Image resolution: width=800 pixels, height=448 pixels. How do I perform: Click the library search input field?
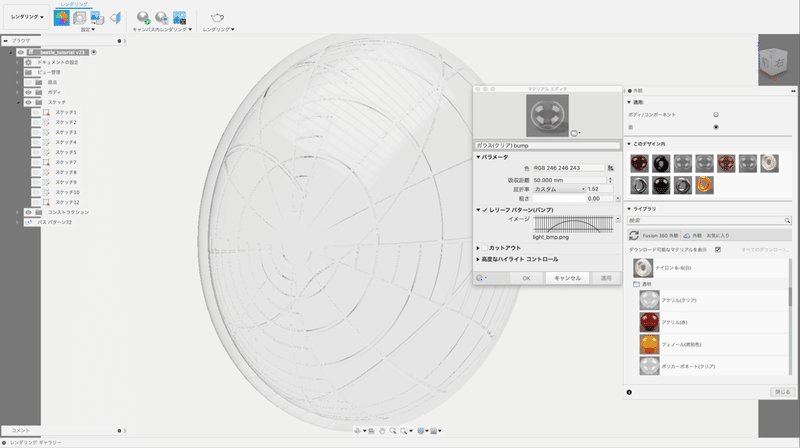point(709,220)
